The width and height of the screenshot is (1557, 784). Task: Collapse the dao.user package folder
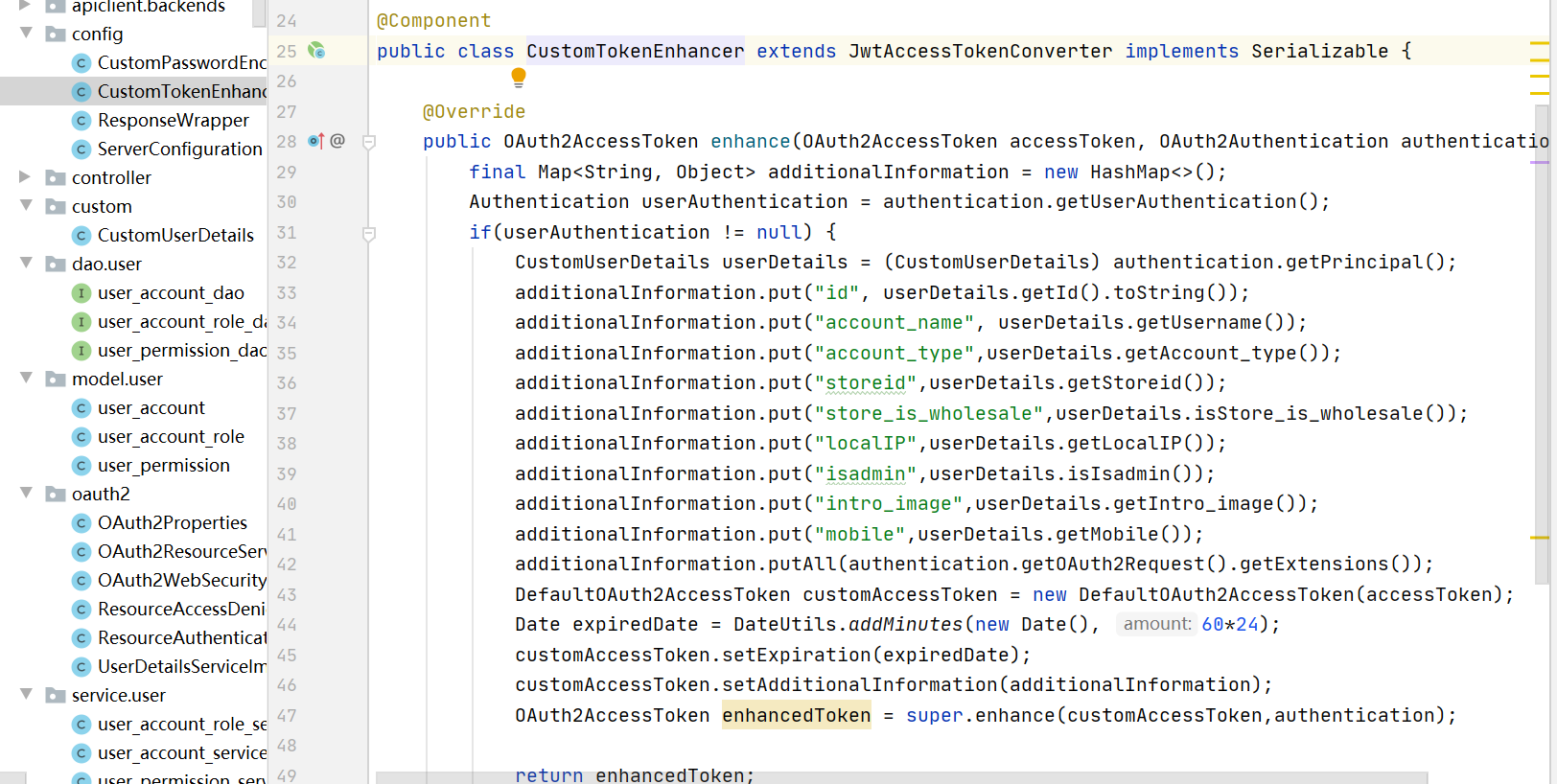pos(26,264)
